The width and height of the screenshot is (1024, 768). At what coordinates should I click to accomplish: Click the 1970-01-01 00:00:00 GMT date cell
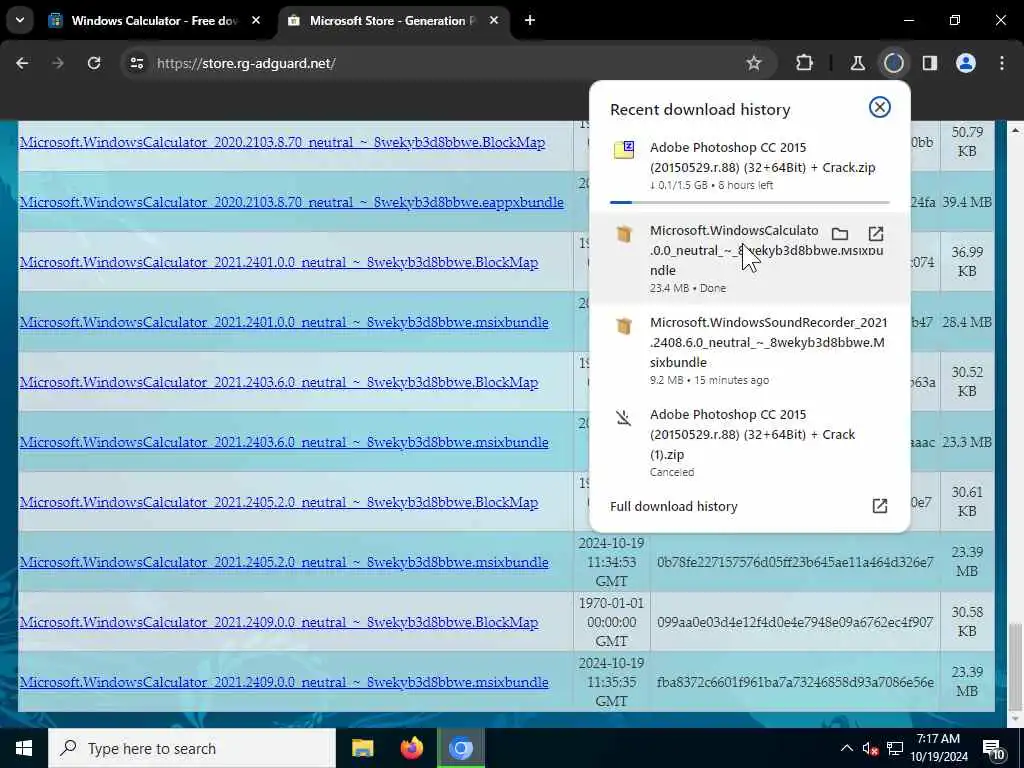[611, 622]
